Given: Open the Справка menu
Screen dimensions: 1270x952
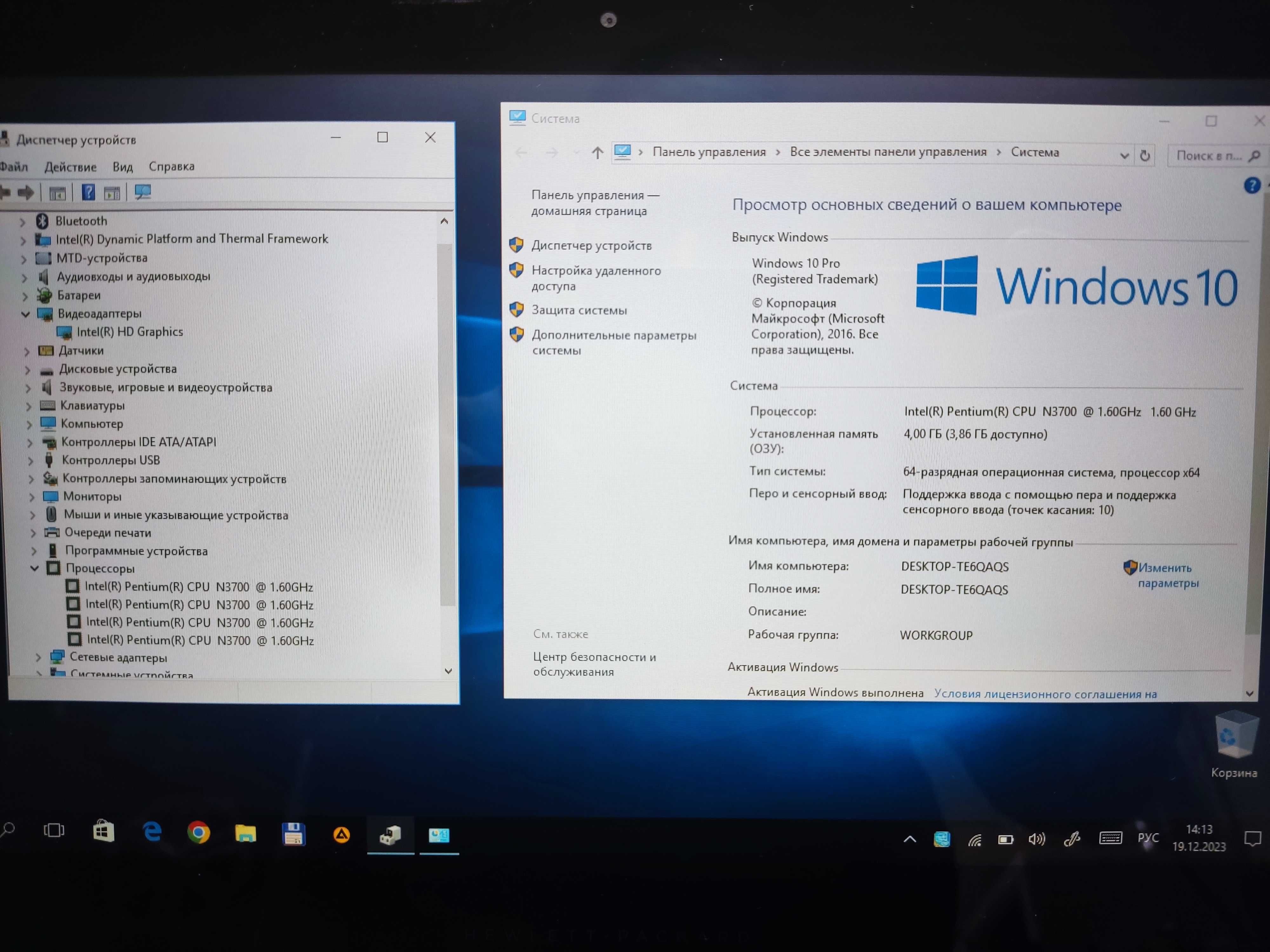Looking at the screenshot, I should click(x=172, y=166).
